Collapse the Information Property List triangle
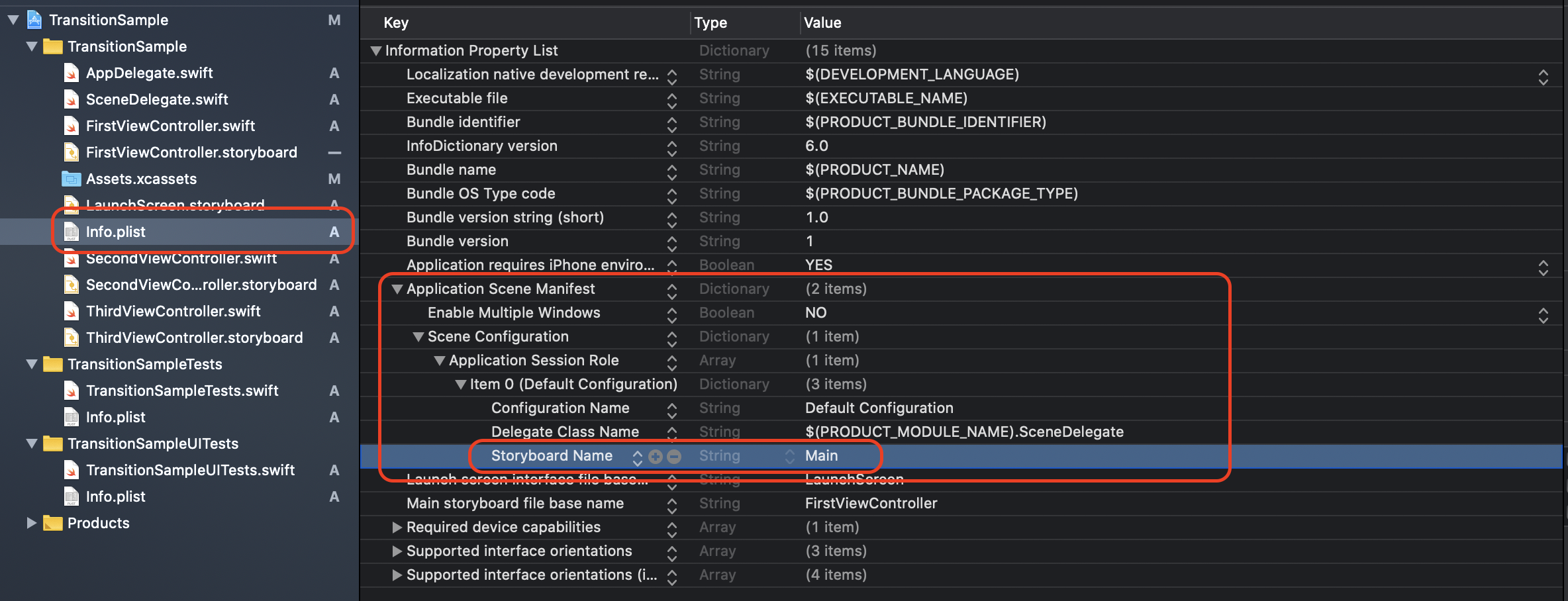Screen dimensions: 1568x601 [x=376, y=50]
